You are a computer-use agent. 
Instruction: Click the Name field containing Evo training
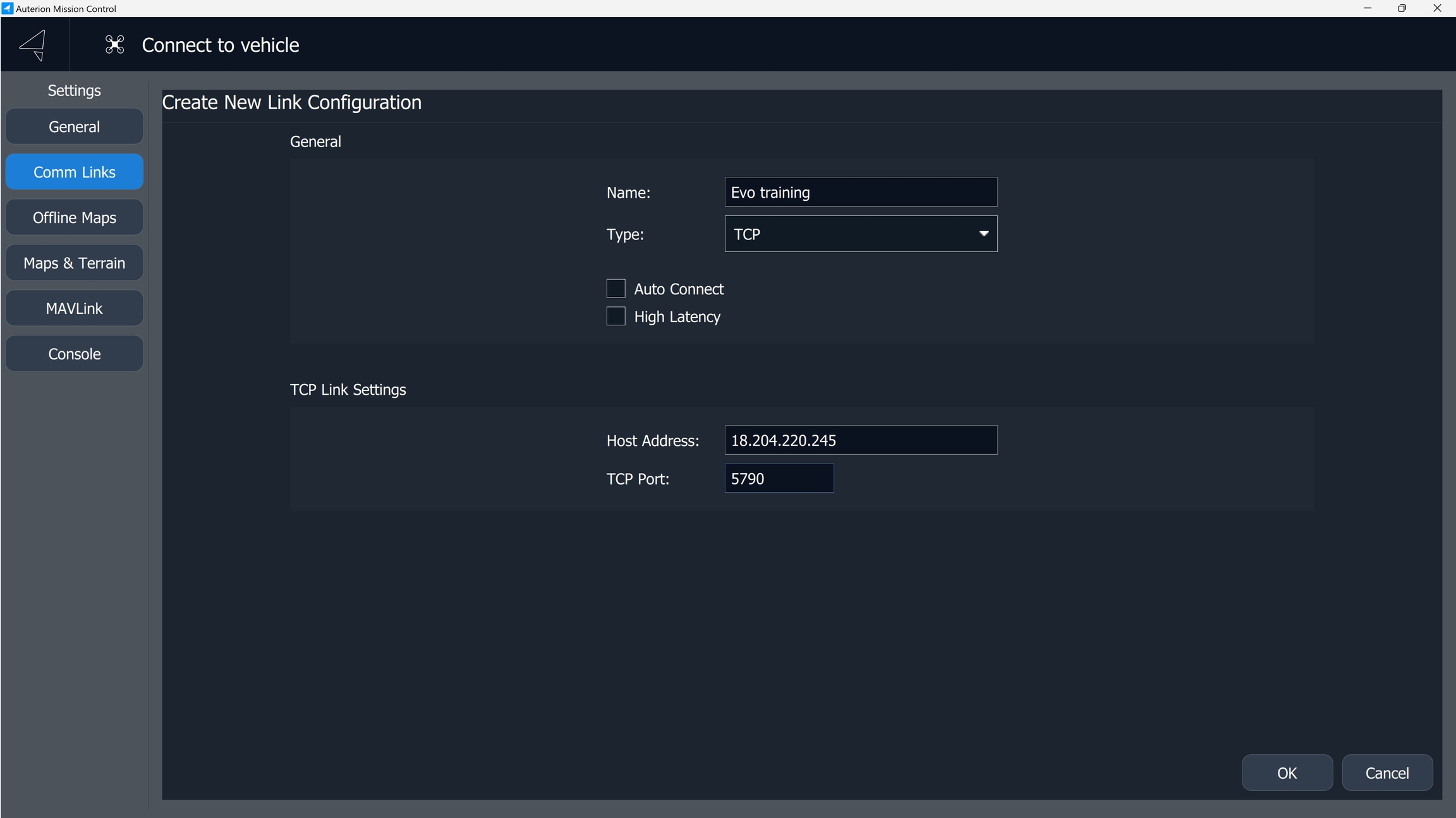coord(860,192)
